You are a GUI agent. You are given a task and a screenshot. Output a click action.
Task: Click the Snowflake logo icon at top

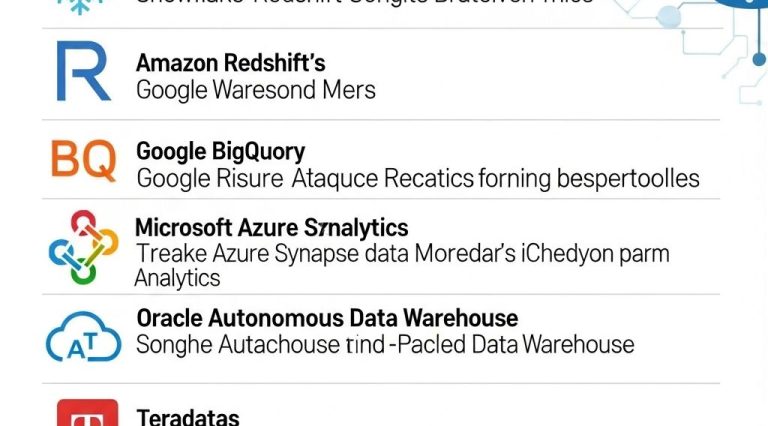(82, 5)
